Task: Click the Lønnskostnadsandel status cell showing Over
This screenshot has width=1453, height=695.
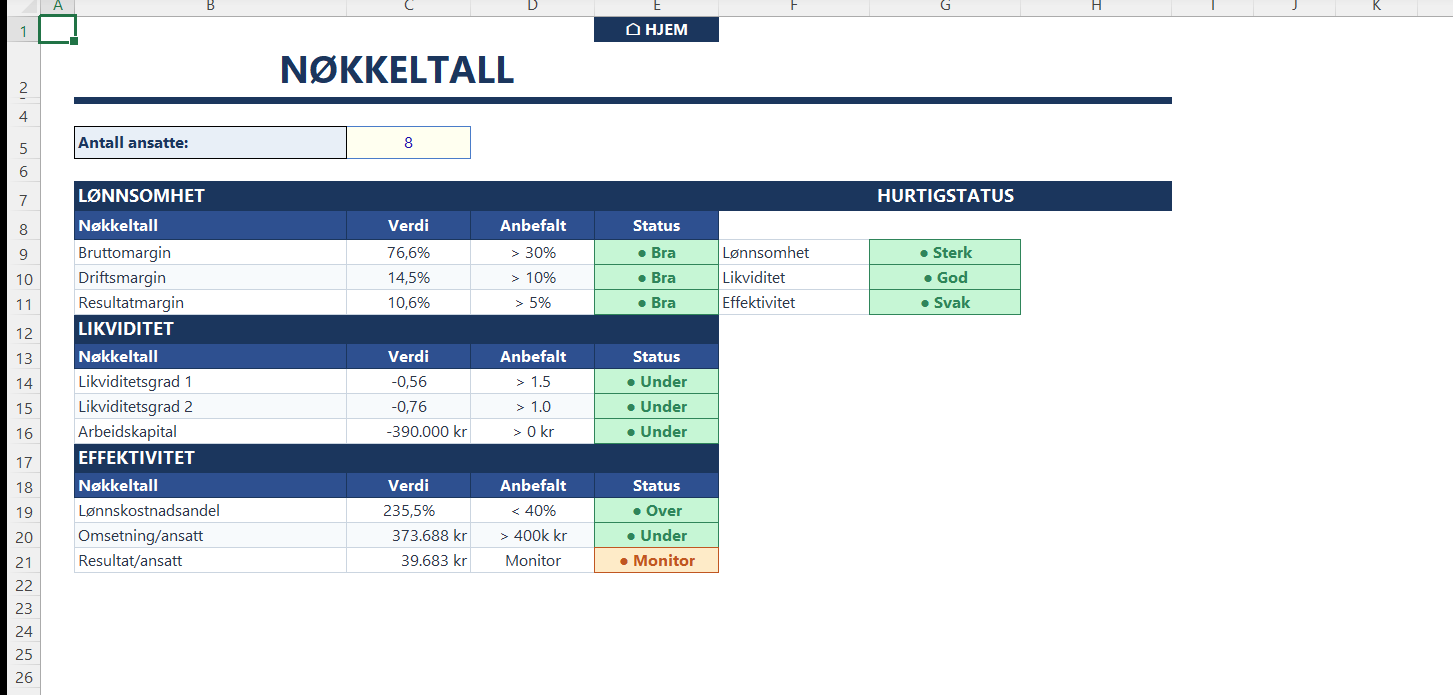Action: tap(656, 511)
